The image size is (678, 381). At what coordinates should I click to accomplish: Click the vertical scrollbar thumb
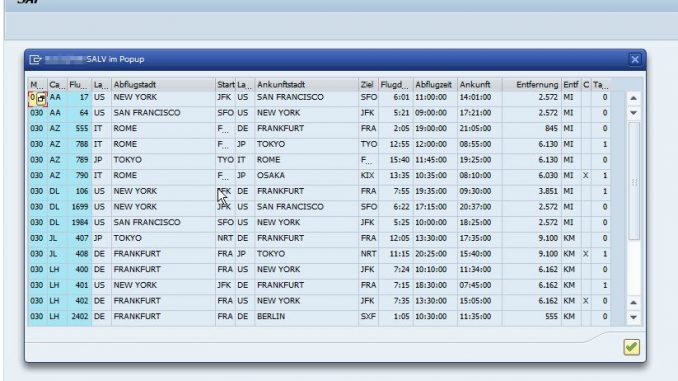coord(634,181)
